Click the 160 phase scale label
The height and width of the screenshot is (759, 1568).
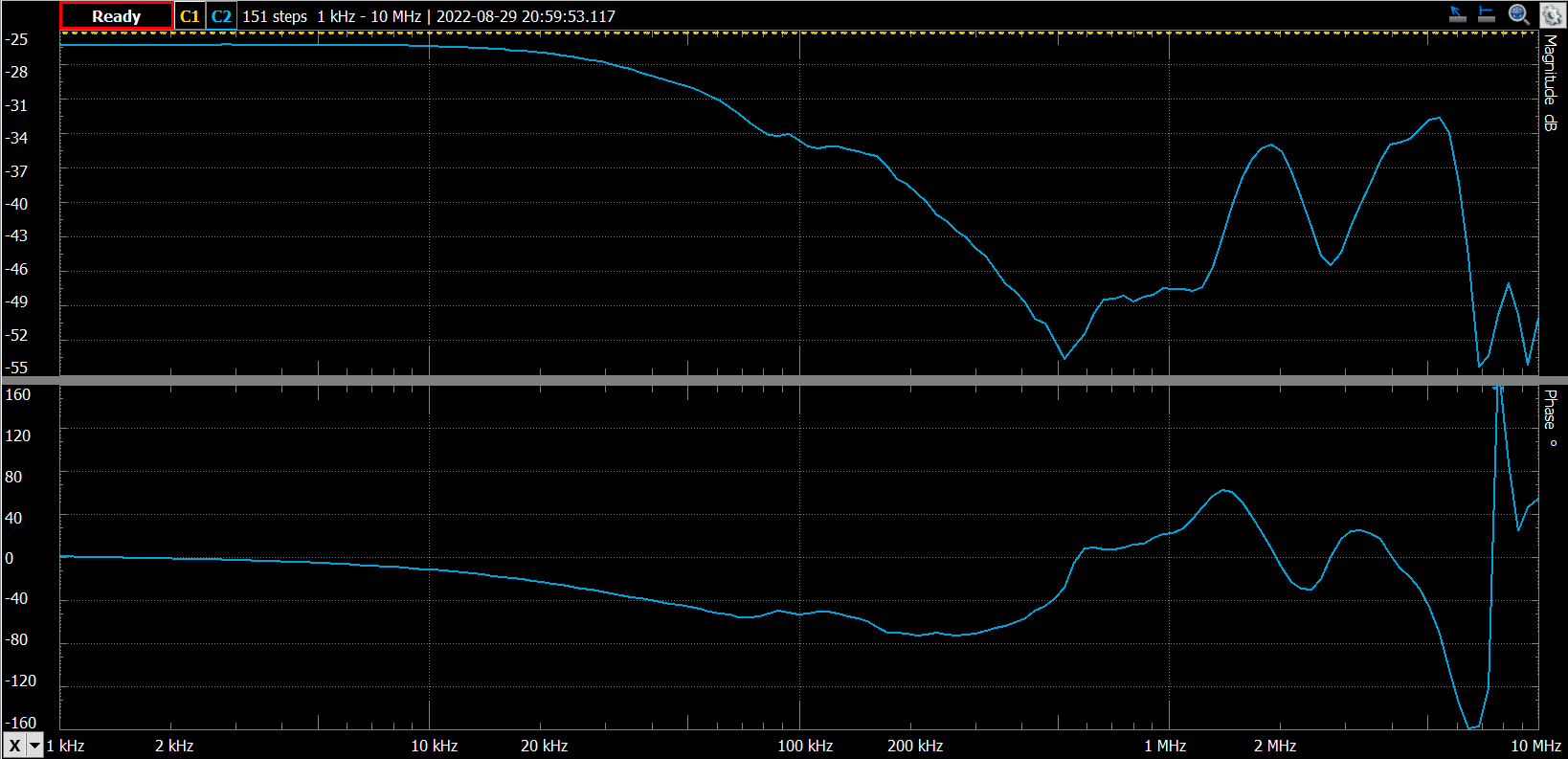pyautogui.click(x=17, y=394)
